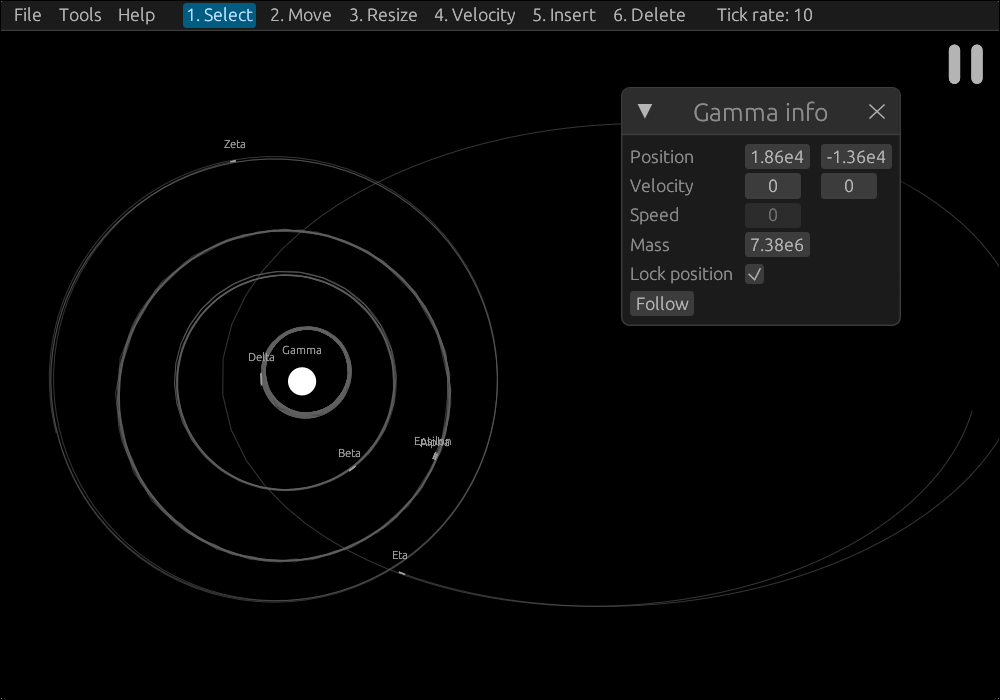Viewport: 1000px width, 700px height.
Task: Pause the simulation using the pause icon
Action: 966,64
